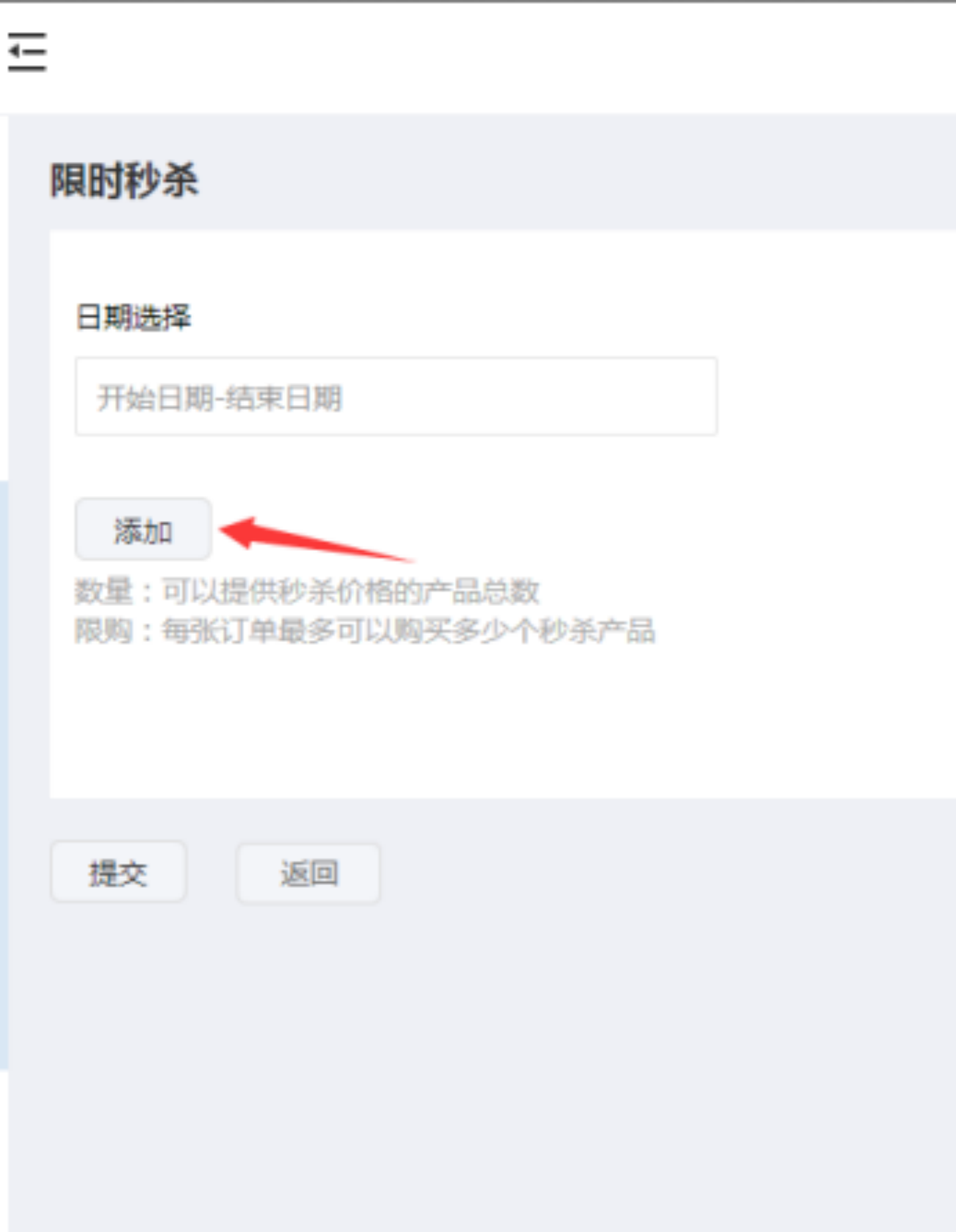Click 可以提供秒杀价格的产品总数 description text
Viewport: 956px width, 1232px height.
(x=351, y=591)
